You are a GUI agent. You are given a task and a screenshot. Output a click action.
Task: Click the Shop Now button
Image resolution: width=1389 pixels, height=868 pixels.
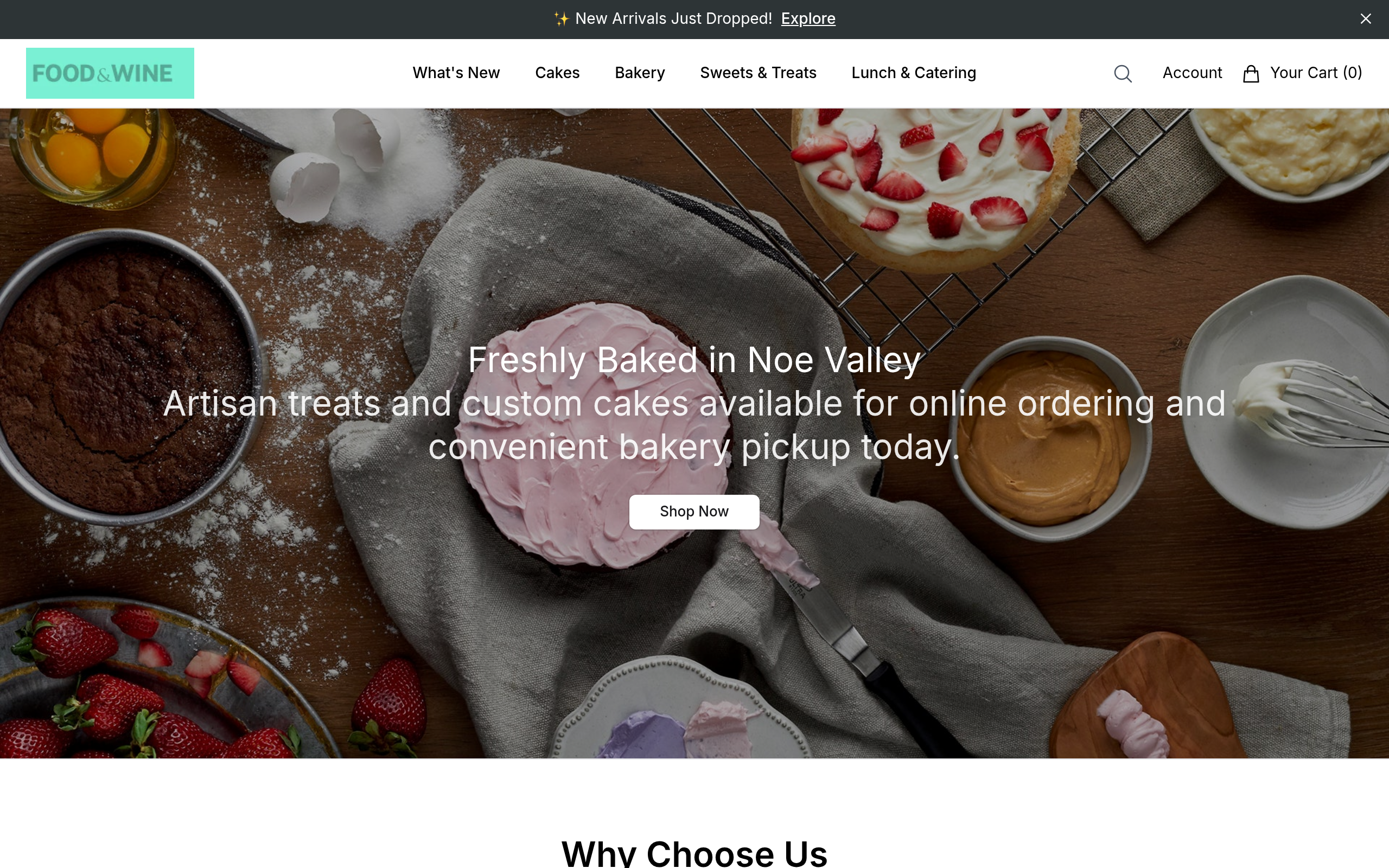point(694,512)
